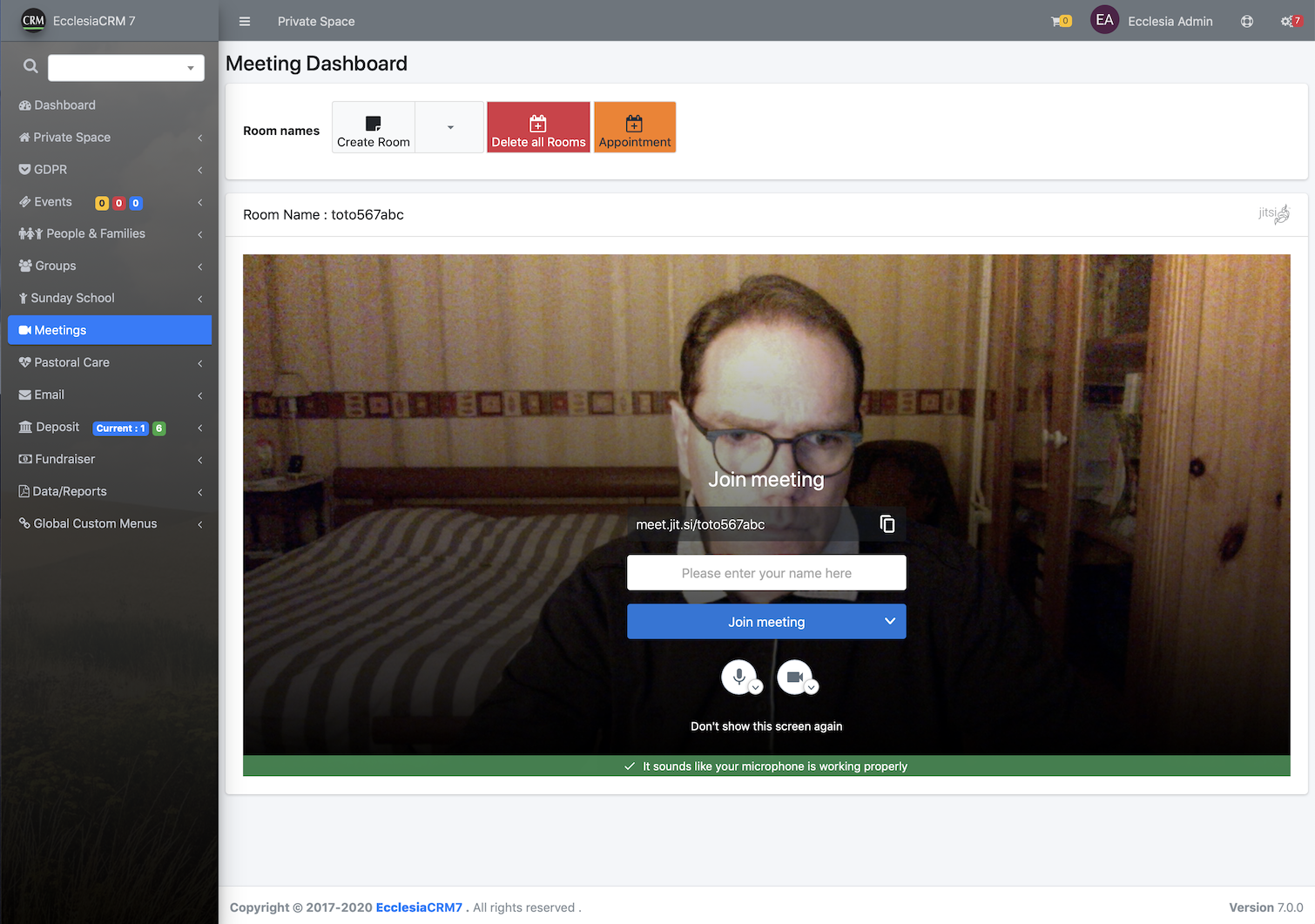Click the blue Join meeting button

[x=766, y=622]
